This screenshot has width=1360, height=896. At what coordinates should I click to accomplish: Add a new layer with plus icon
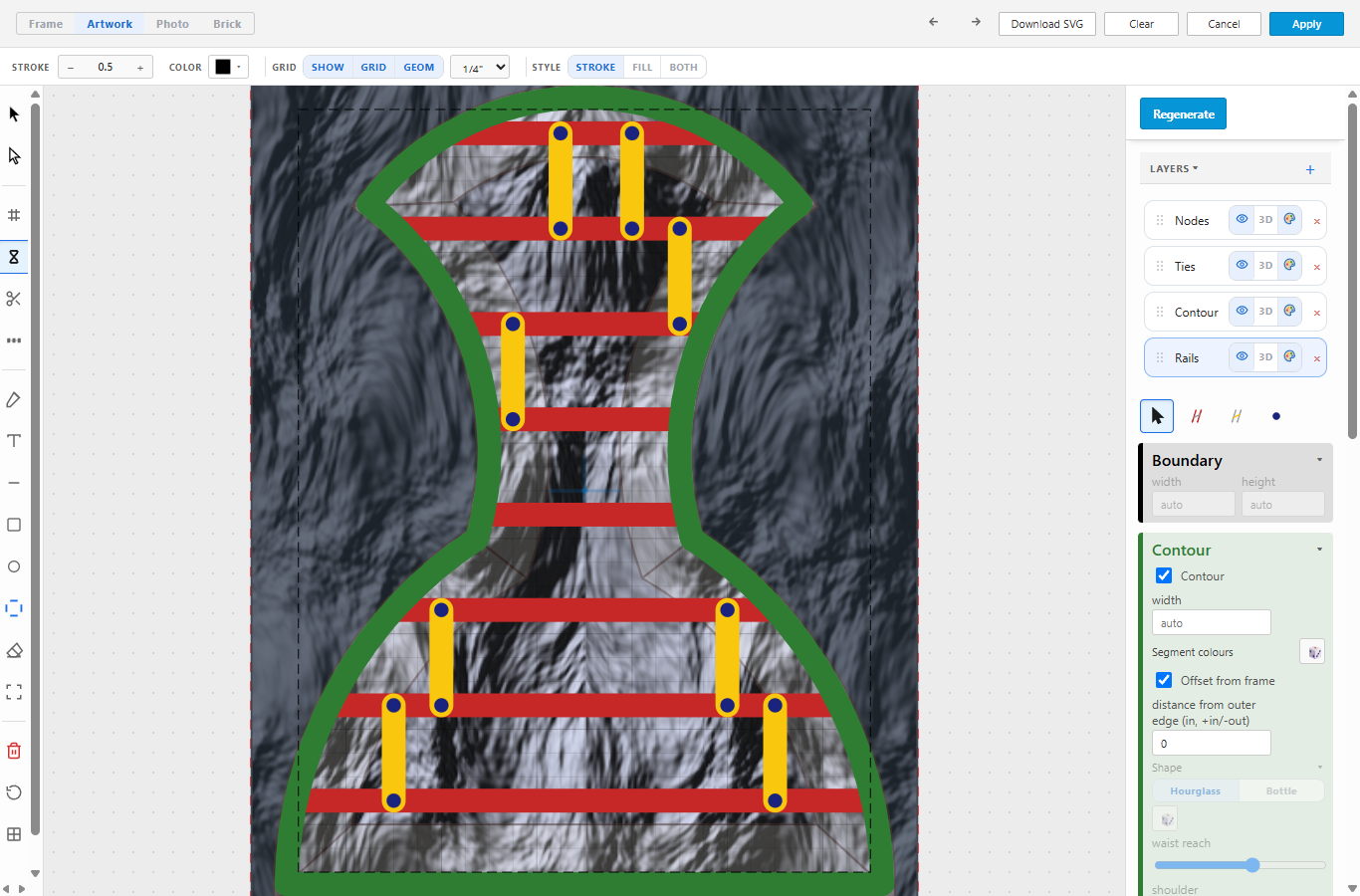point(1310,169)
